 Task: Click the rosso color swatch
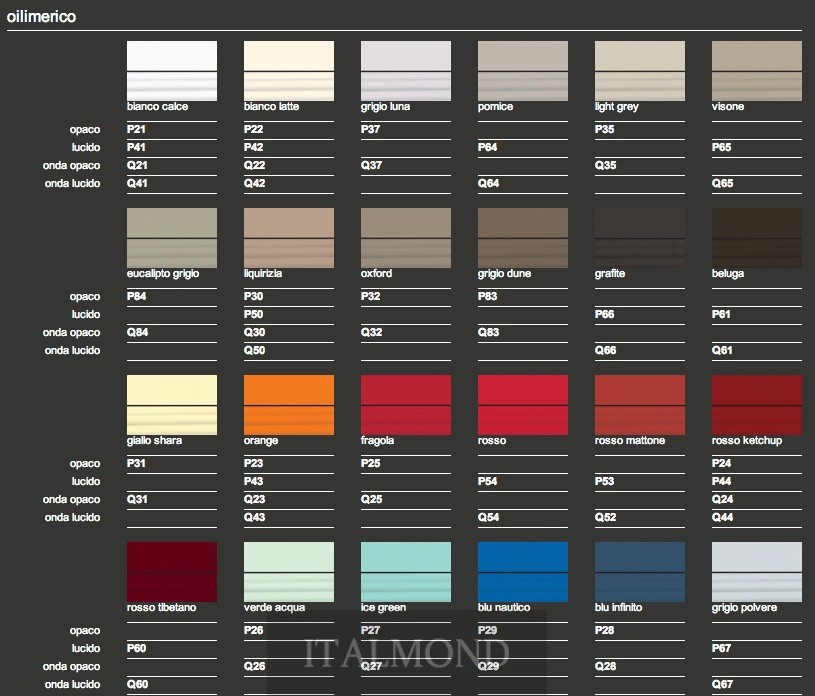click(522, 405)
